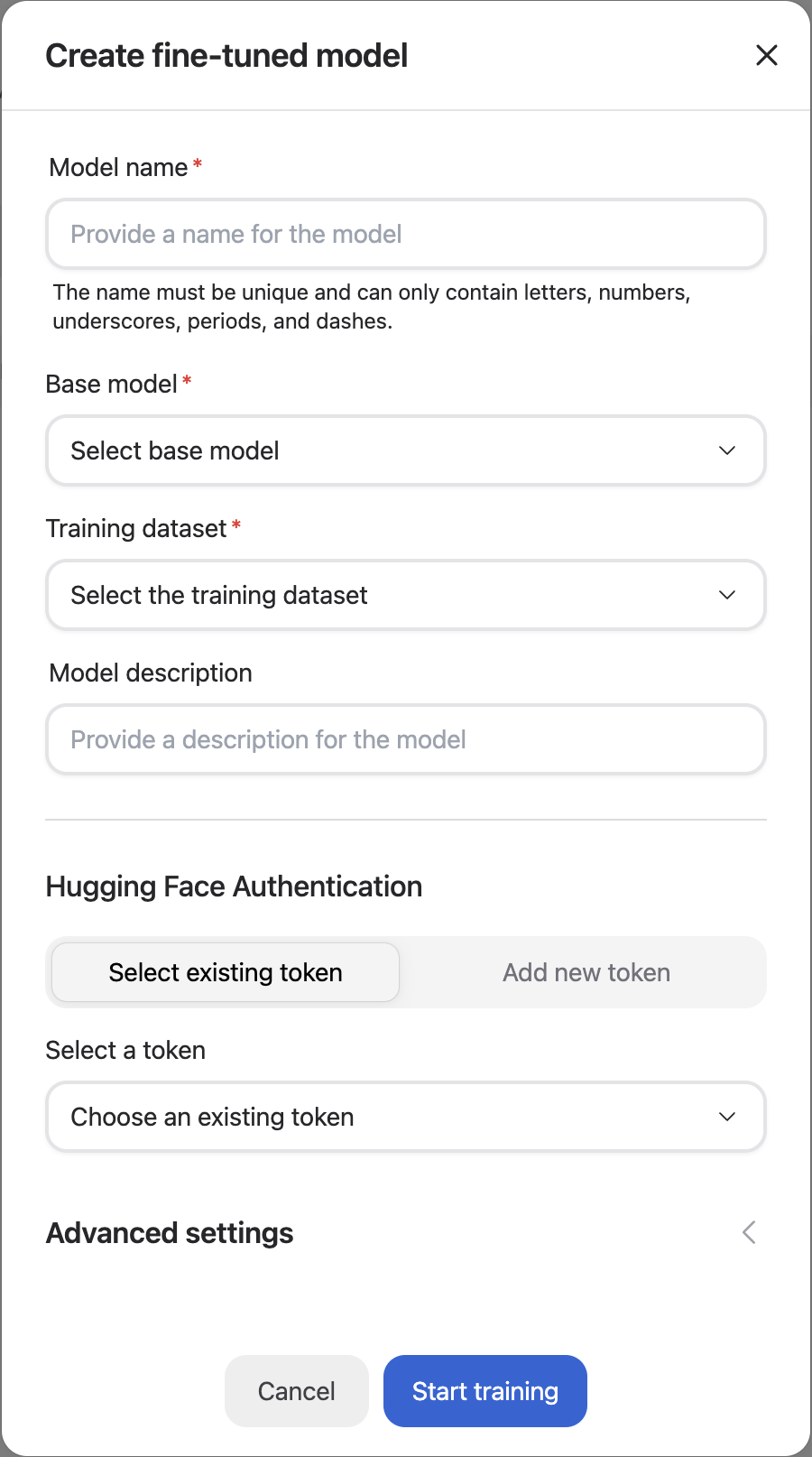Click the Model name input field
Image resolution: width=812 pixels, height=1457 pixels.
(405, 234)
